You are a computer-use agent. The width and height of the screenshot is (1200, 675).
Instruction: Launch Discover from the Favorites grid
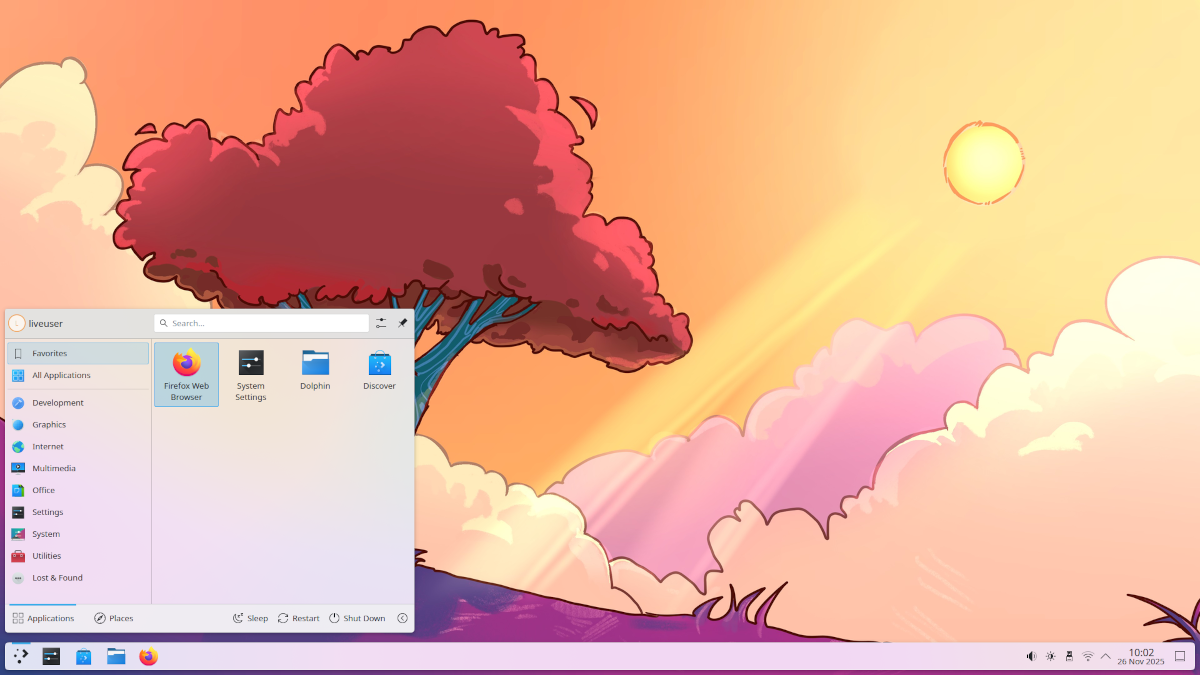click(x=379, y=371)
